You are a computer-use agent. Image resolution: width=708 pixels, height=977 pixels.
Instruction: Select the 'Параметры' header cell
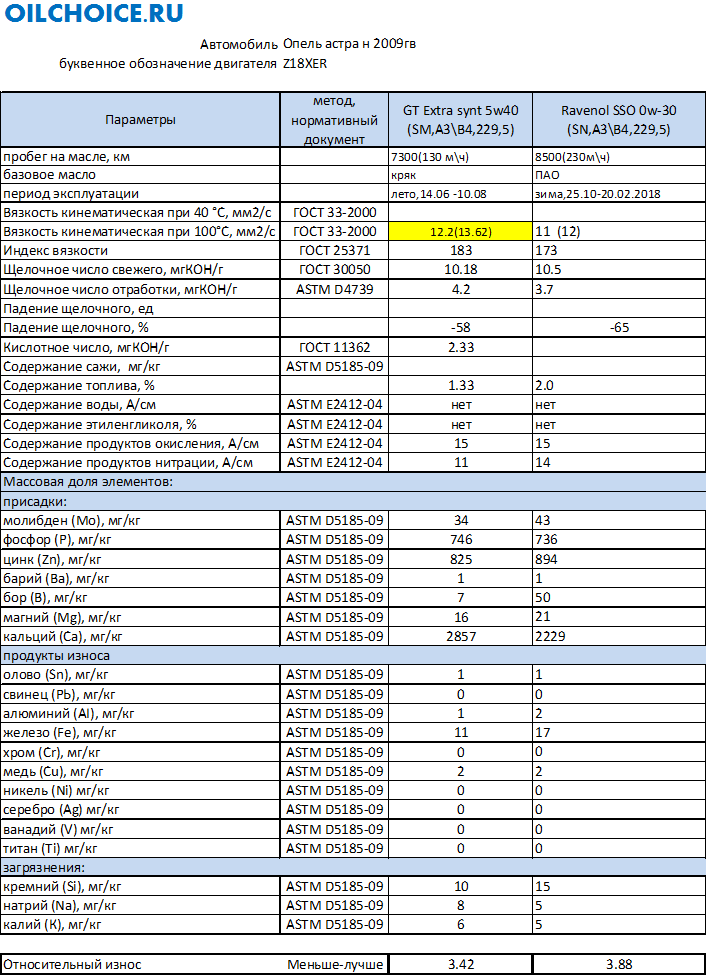140,120
